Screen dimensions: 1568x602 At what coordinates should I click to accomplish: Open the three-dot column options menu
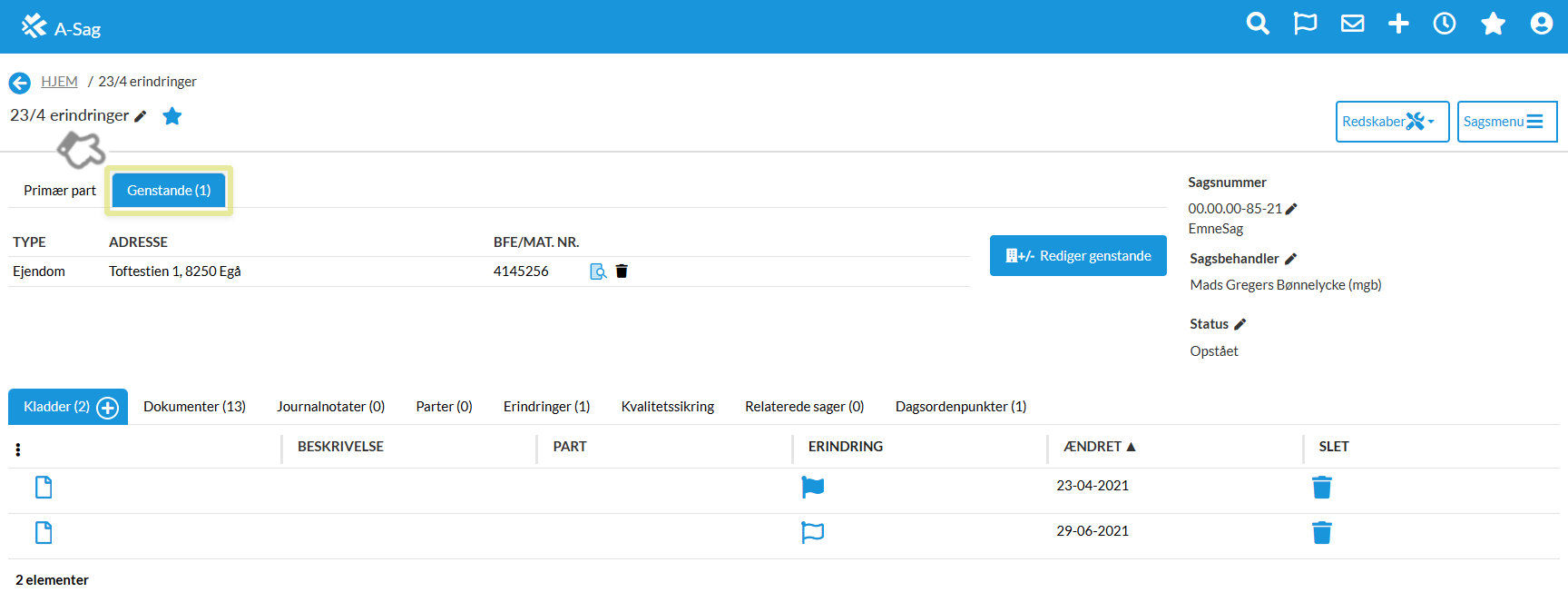pos(18,449)
